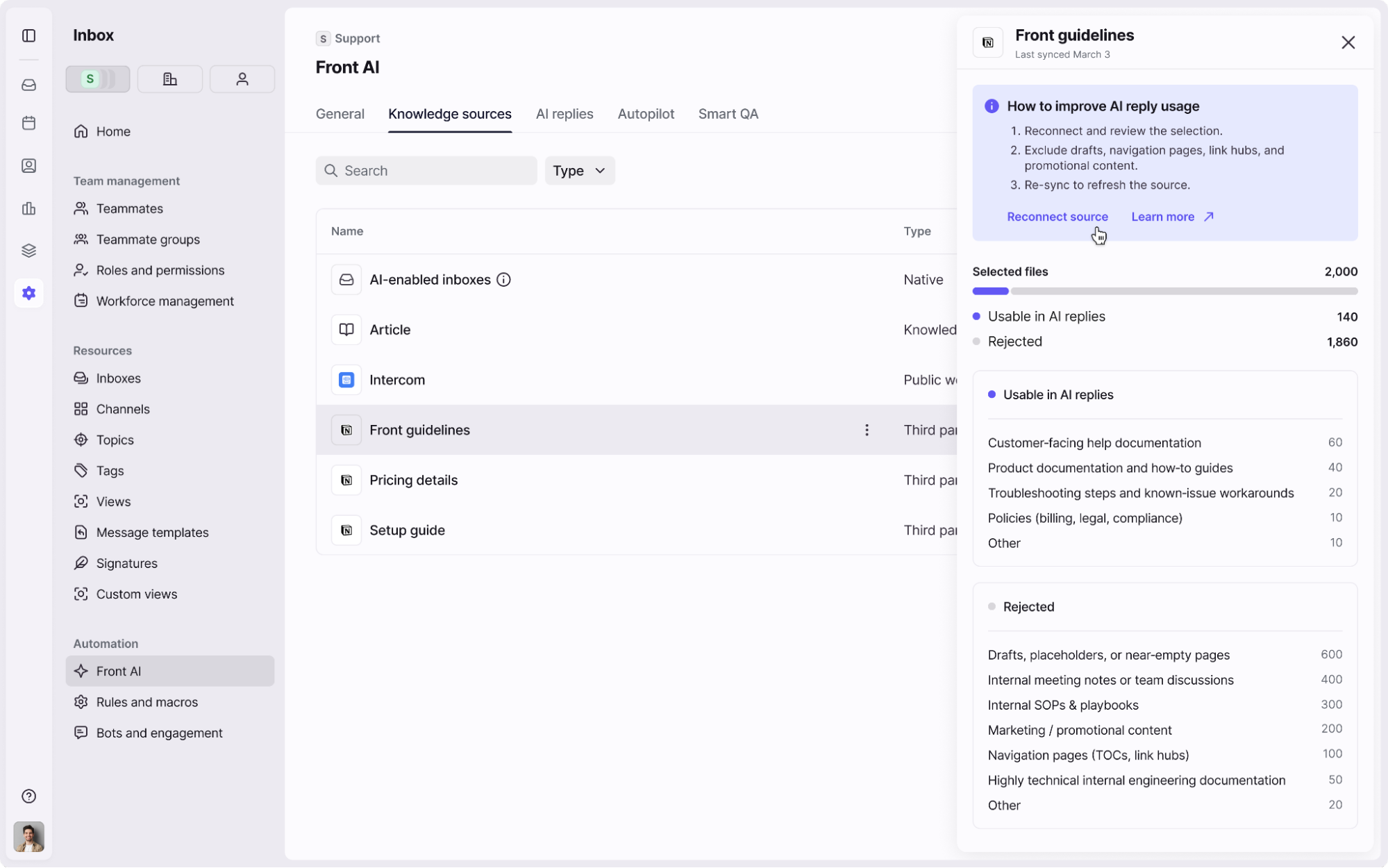The image size is (1388, 868).
Task: Open the contacts icon in left rail
Action: [x=28, y=165]
